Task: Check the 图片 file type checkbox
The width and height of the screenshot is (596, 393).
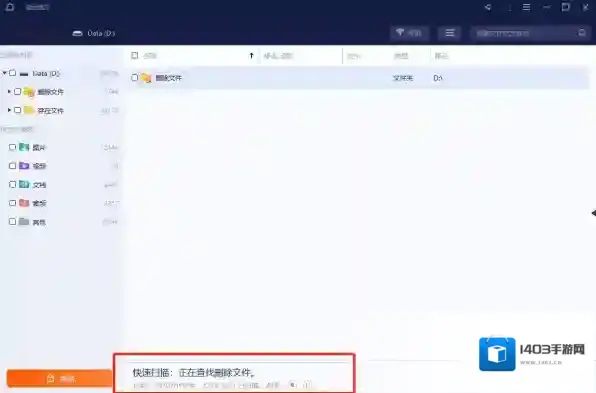Action: 13,147
